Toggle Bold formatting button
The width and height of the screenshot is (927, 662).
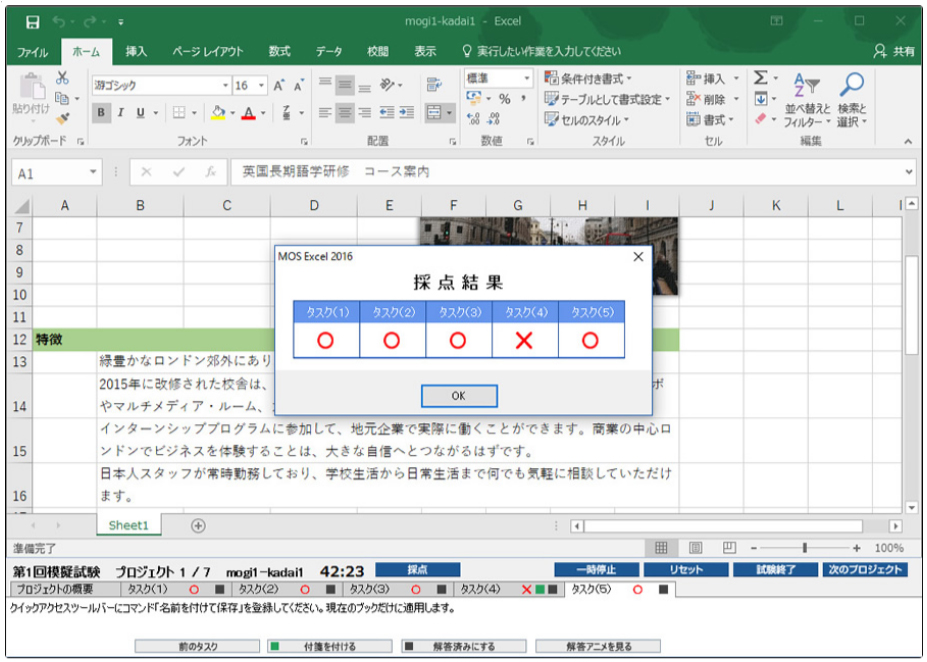[101, 112]
